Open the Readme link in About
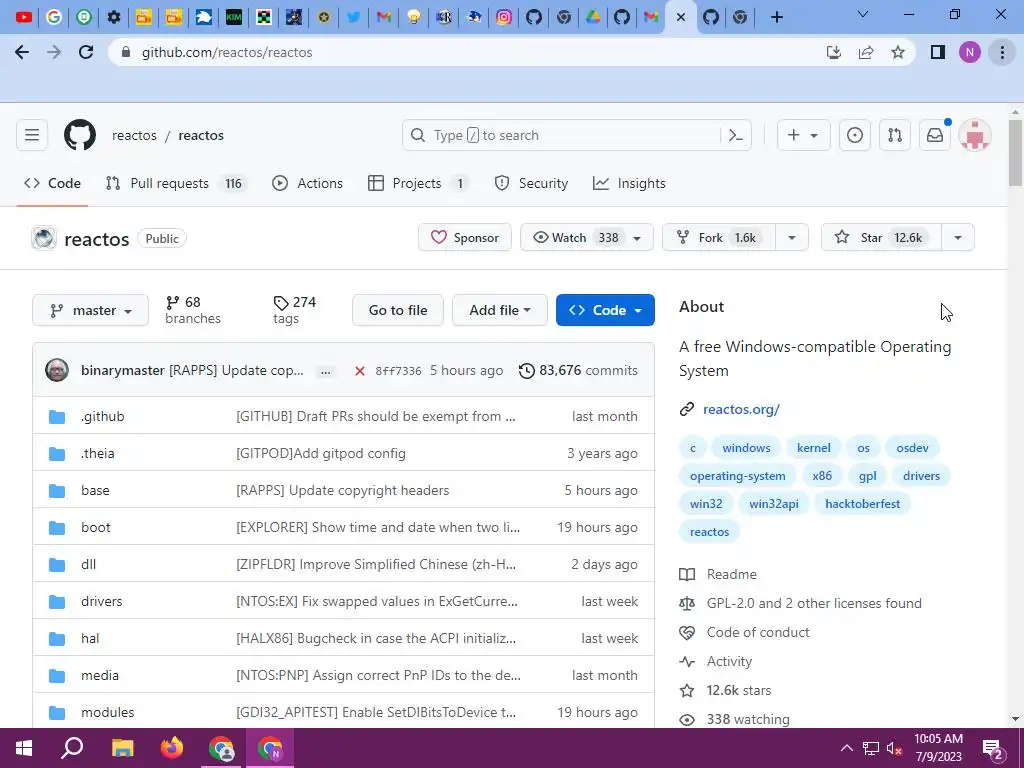 [731, 575]
